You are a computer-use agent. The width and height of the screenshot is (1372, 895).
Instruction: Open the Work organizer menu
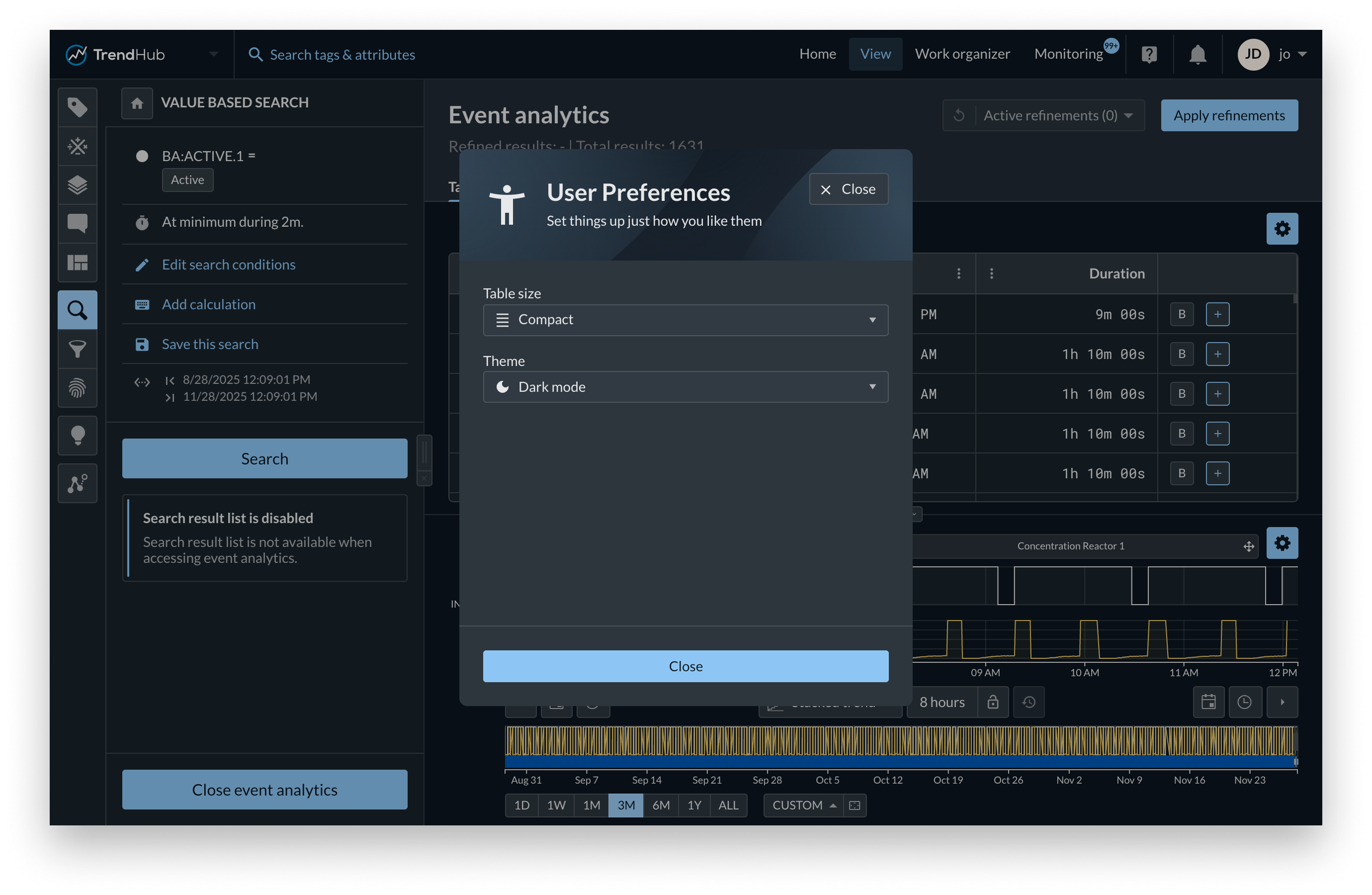962,54
